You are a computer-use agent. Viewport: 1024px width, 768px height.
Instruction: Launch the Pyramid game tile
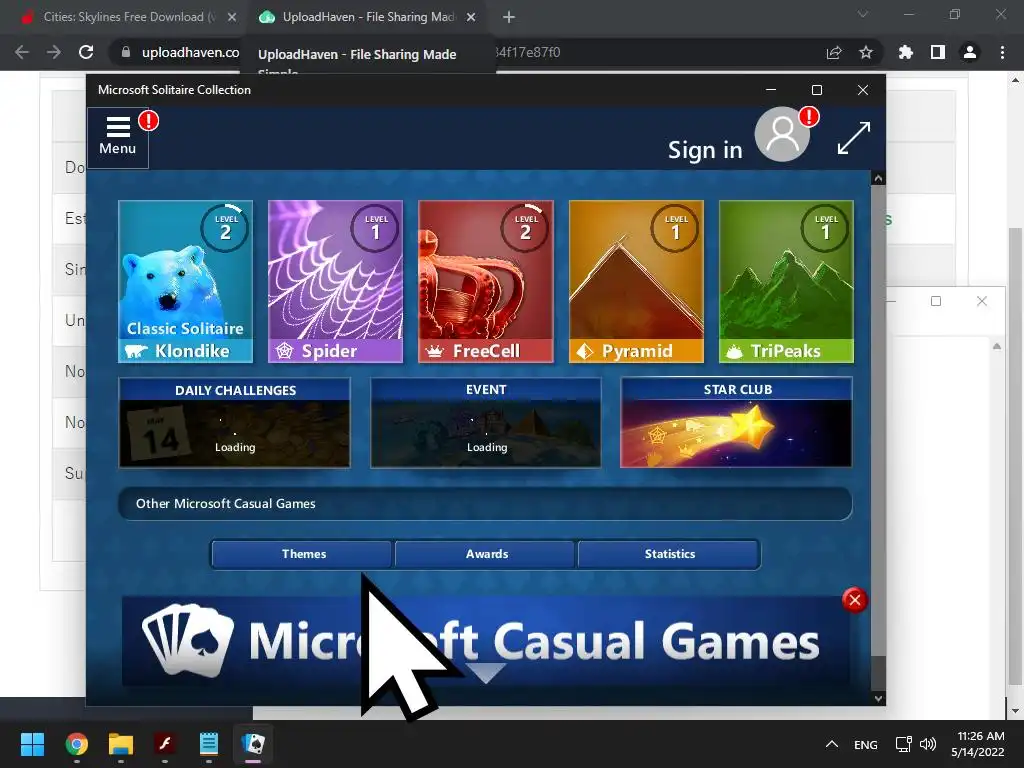[x=636, y=281]
